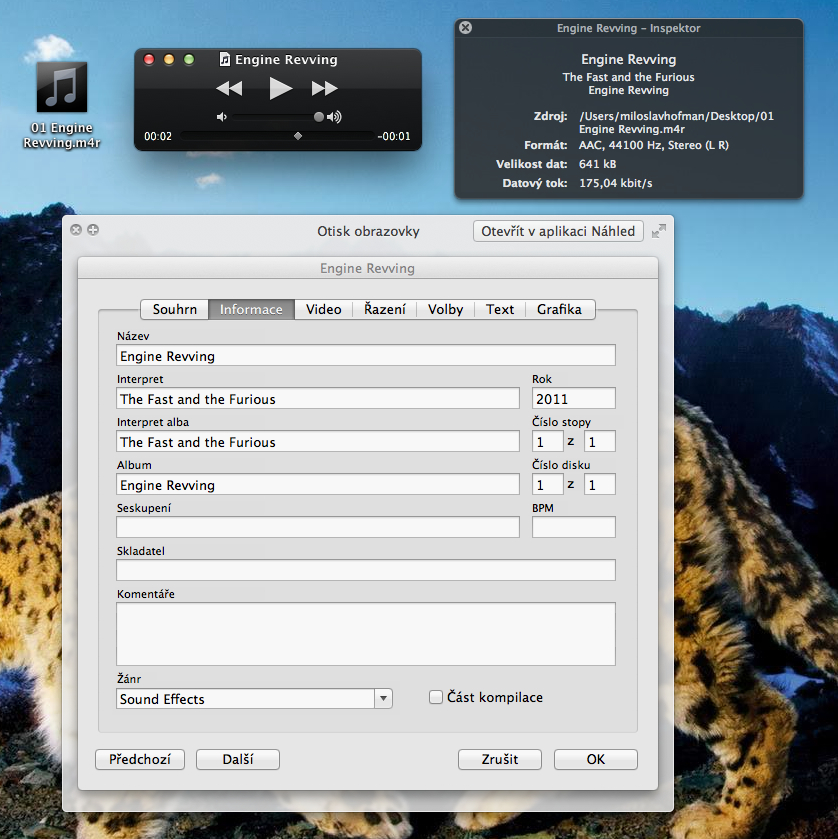Viewport: 838px width, 839px height.
Task: Enable the Část kompilace checkbox
Action: (x=435, y=697)
